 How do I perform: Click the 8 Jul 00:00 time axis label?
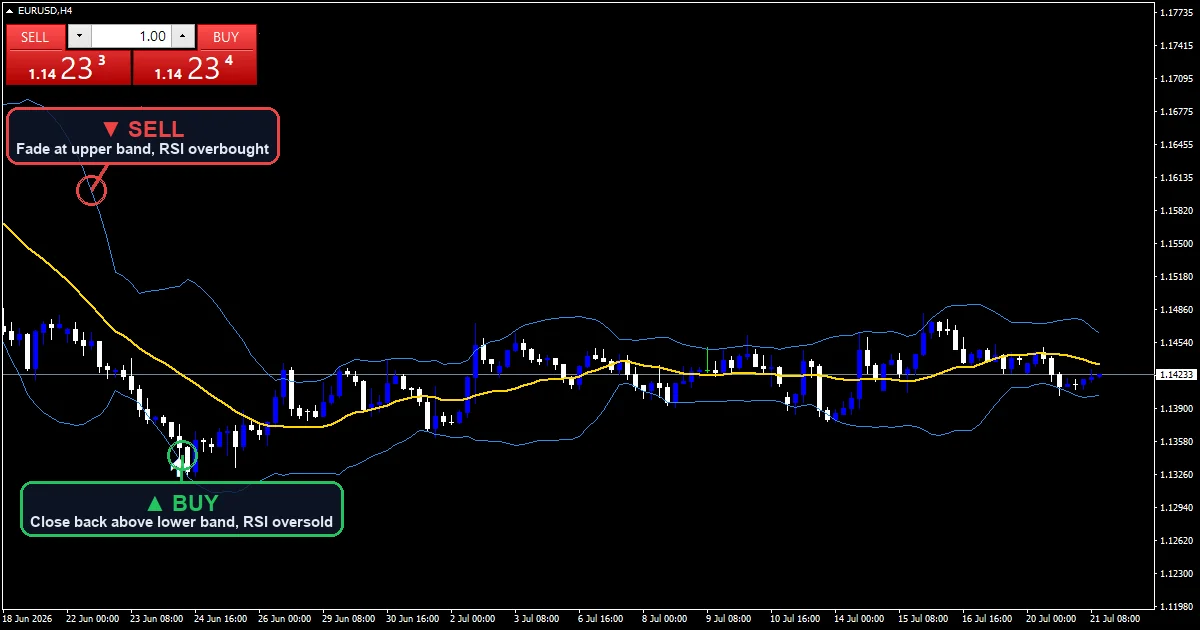click(667, 619)
